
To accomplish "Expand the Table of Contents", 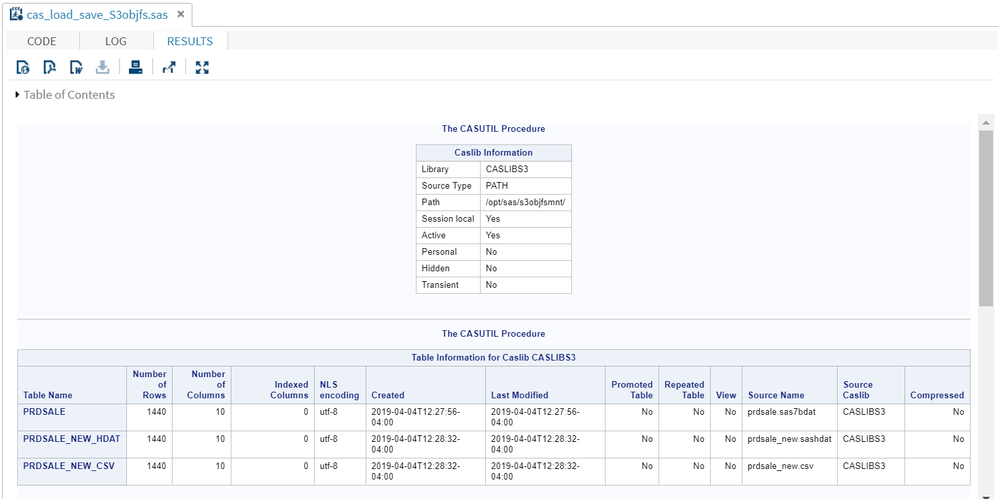I will tap(66, 95).
